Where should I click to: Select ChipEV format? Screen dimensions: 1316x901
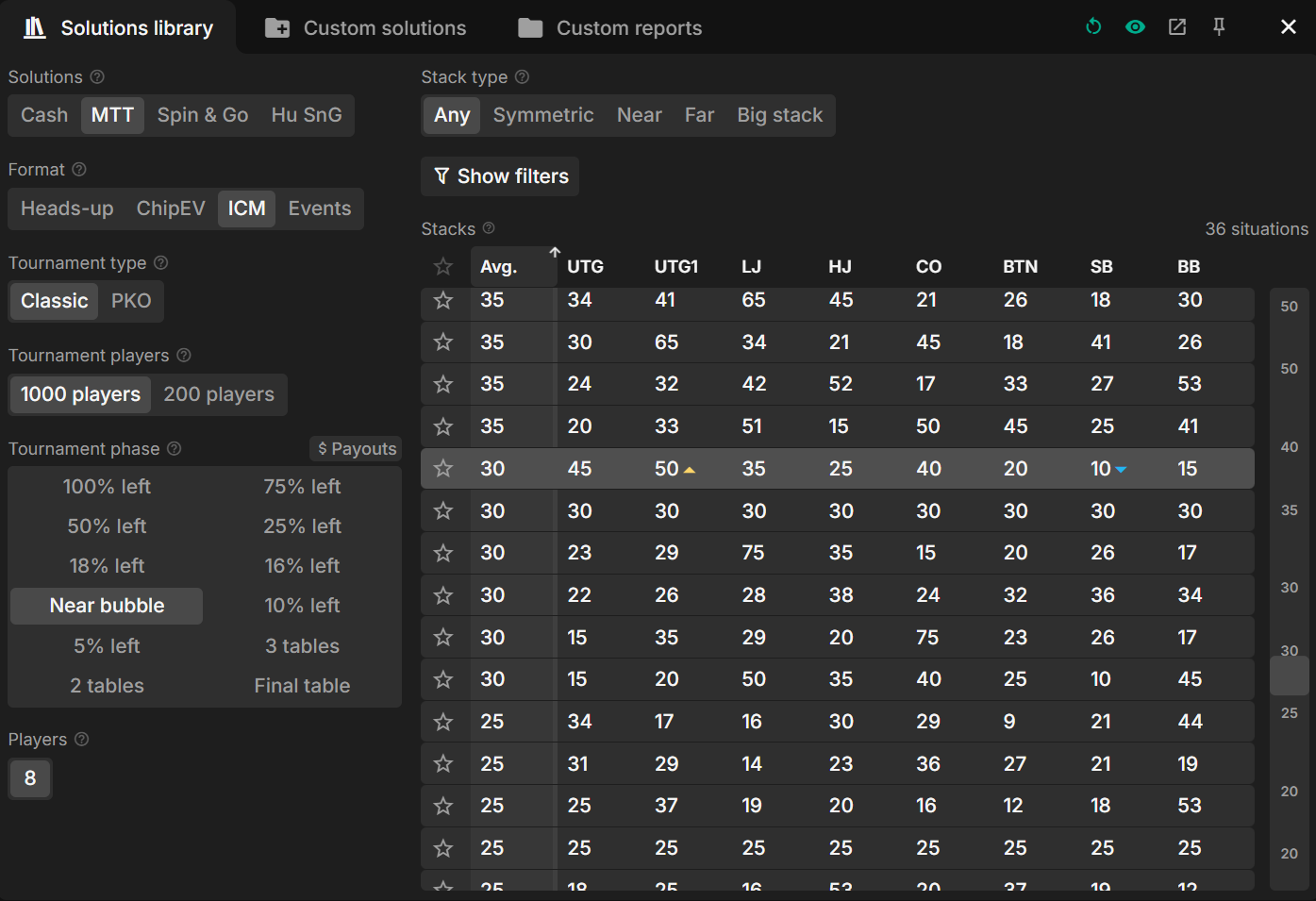click(x=171, y=209)
